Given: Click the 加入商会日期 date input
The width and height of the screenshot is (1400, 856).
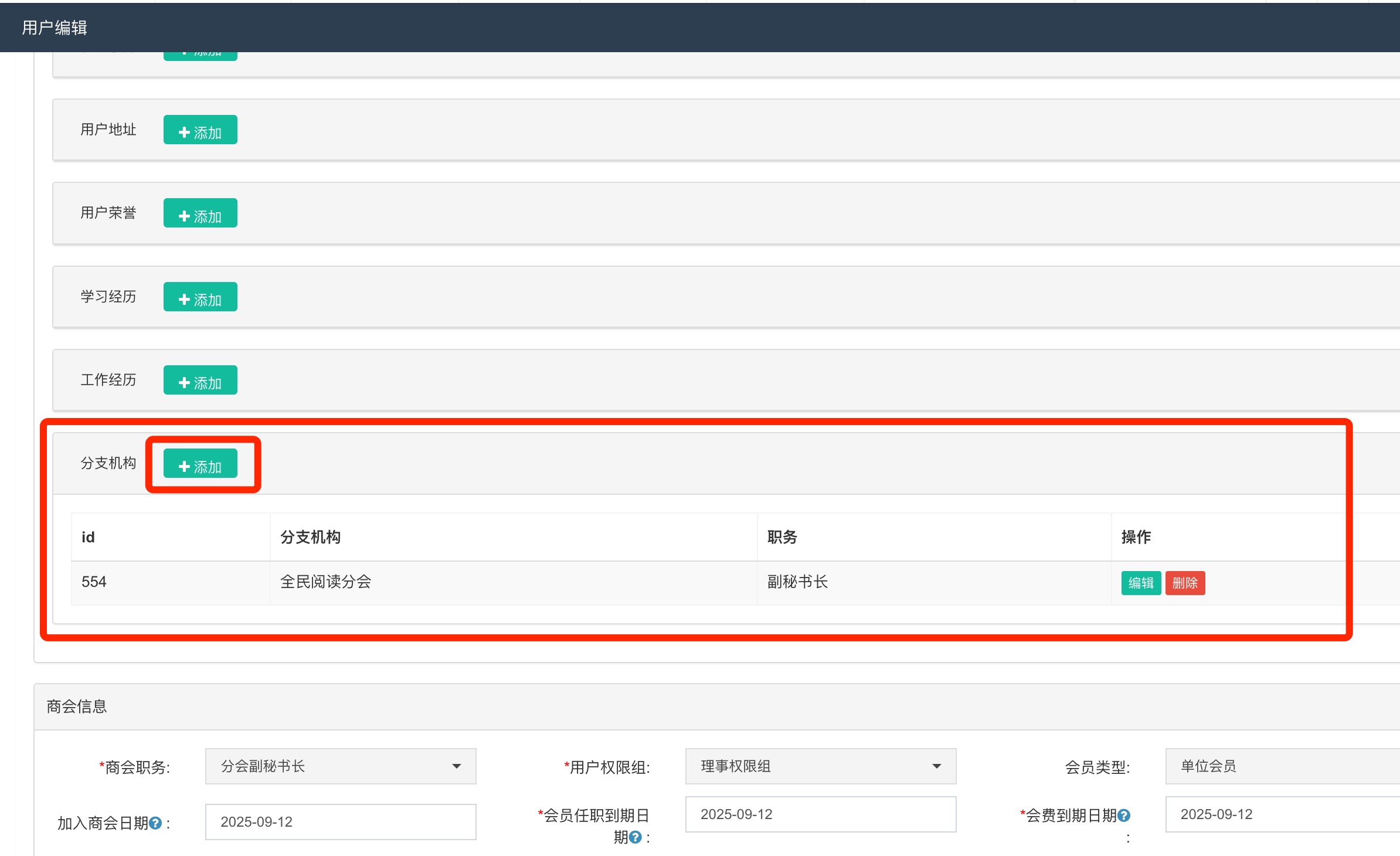Looking at the screenshot, I should point(340,822).
